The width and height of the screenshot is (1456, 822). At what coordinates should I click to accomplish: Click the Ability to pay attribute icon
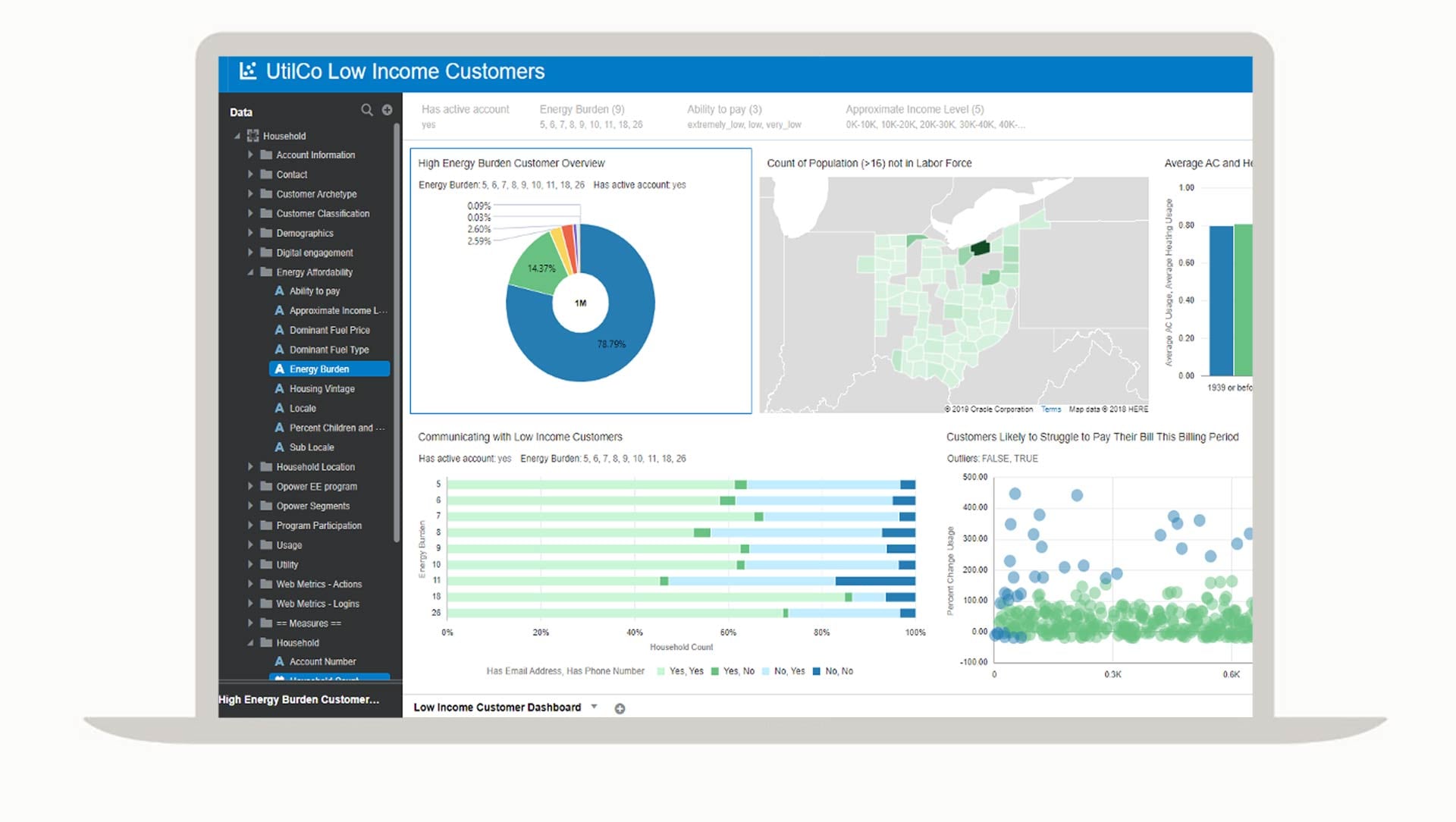point(279,291)
